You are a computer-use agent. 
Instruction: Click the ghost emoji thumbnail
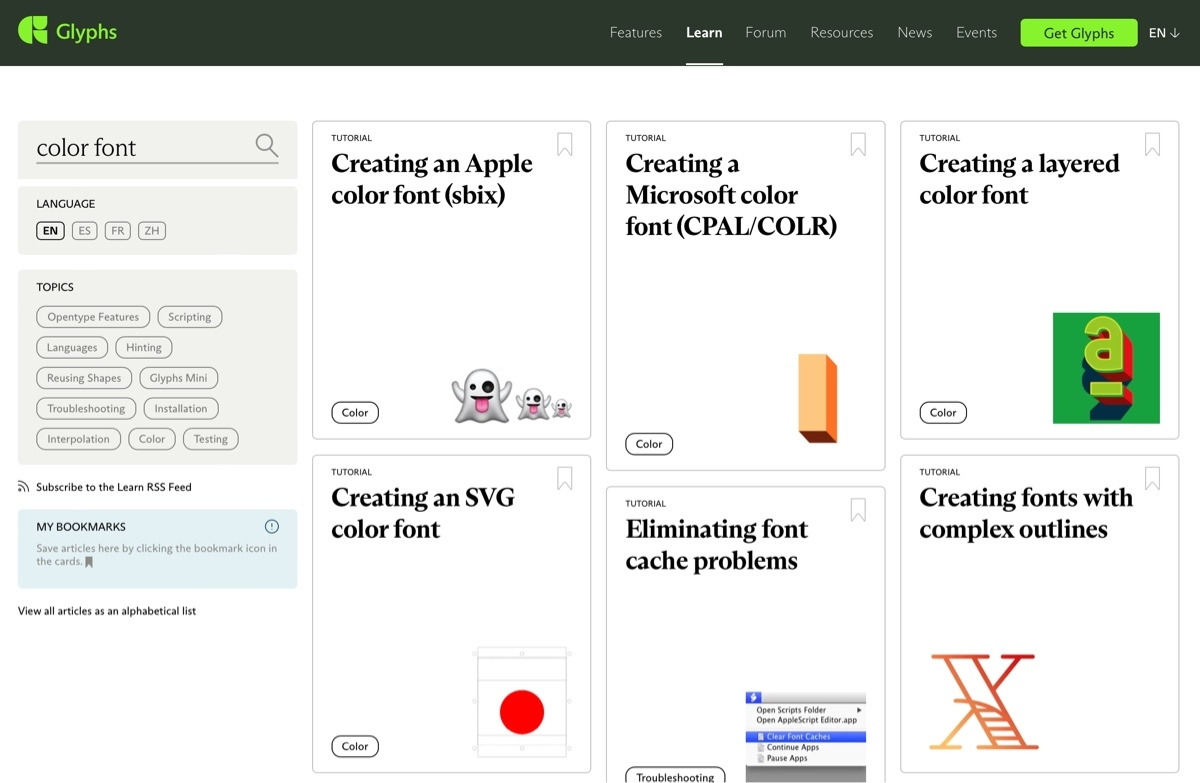(512, 396)
